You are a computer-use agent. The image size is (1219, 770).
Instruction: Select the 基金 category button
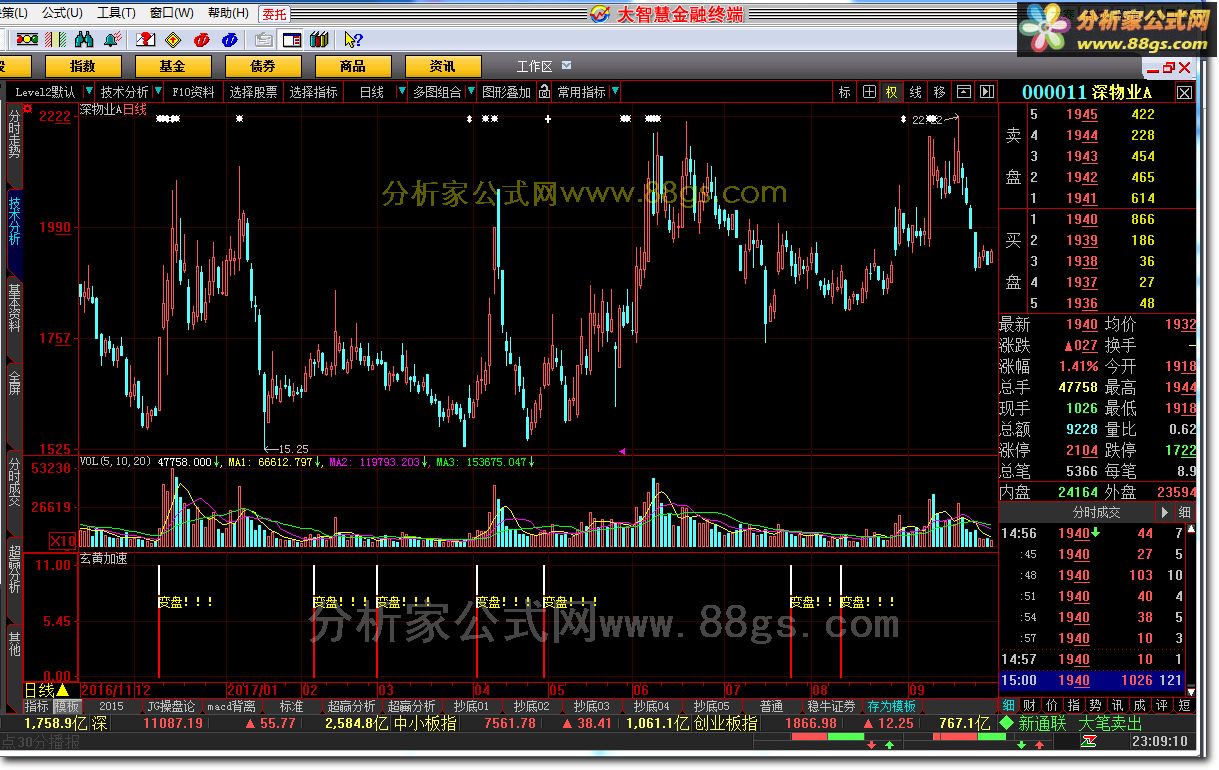173,66
